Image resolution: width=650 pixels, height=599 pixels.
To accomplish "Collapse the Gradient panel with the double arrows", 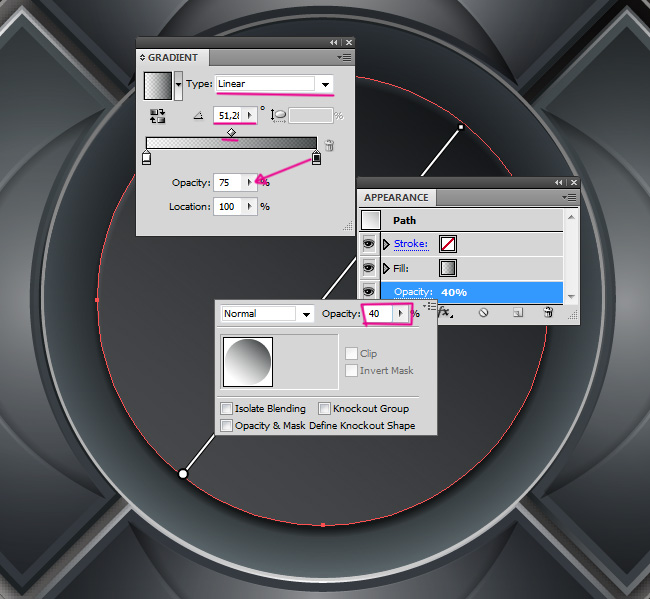I will tap(334, 42).
